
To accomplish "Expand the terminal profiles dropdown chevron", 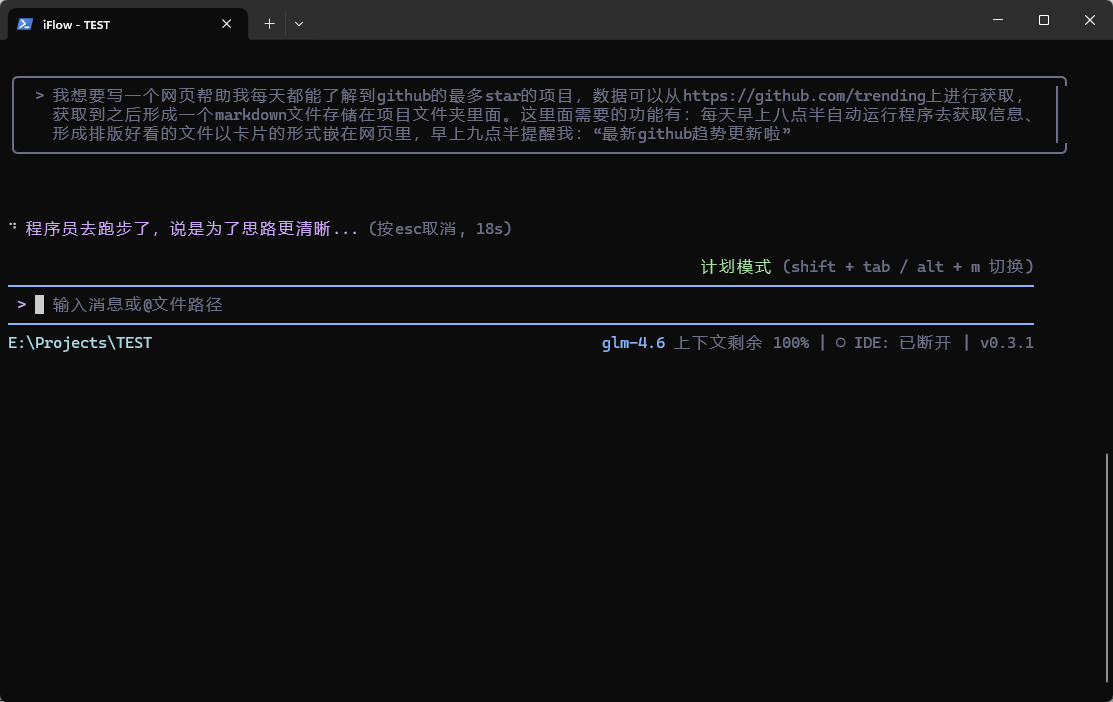I will coord(298,24).
